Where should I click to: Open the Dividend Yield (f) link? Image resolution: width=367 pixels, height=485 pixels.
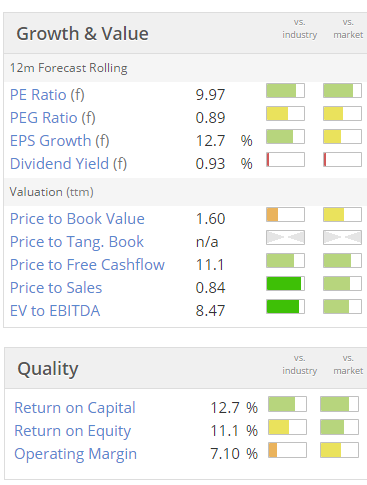click(68, 164)
